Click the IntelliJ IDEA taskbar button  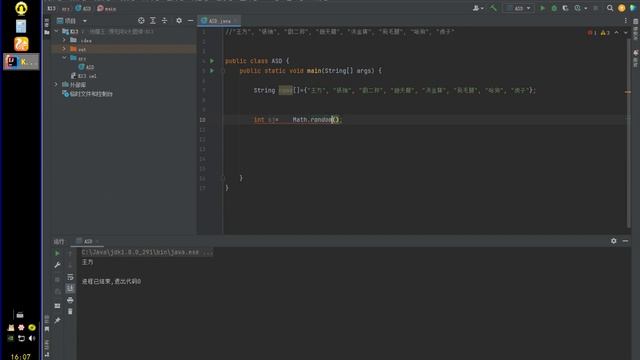point(21,62)
